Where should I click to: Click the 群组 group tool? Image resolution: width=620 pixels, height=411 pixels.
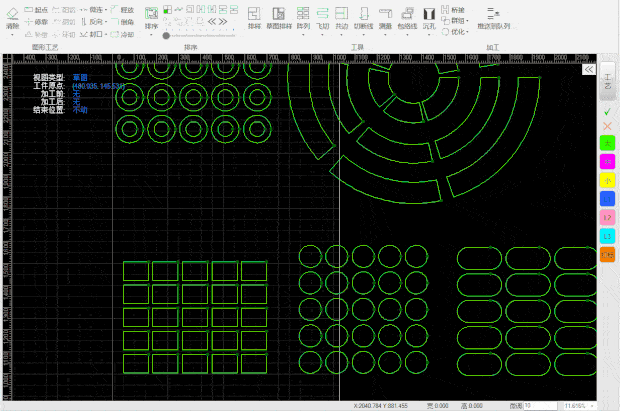[x=453, y=21]
